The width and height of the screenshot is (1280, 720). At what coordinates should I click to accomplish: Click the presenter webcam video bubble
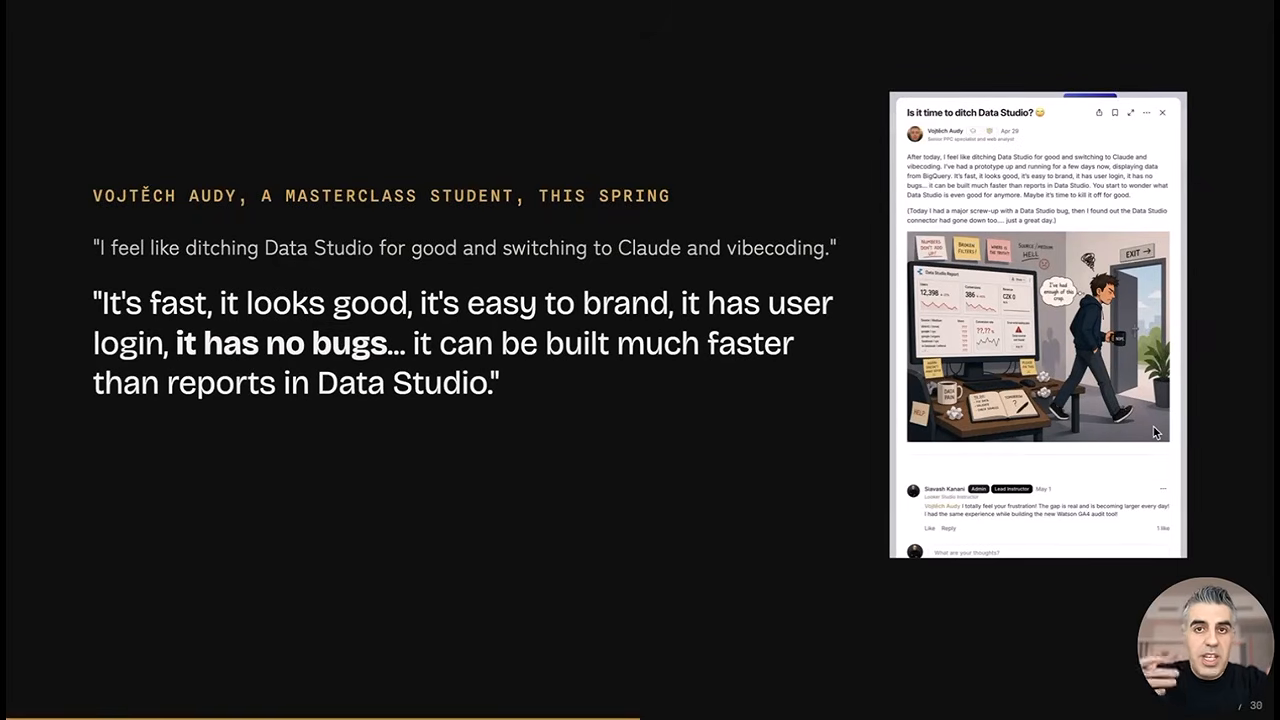(1205, 645)
